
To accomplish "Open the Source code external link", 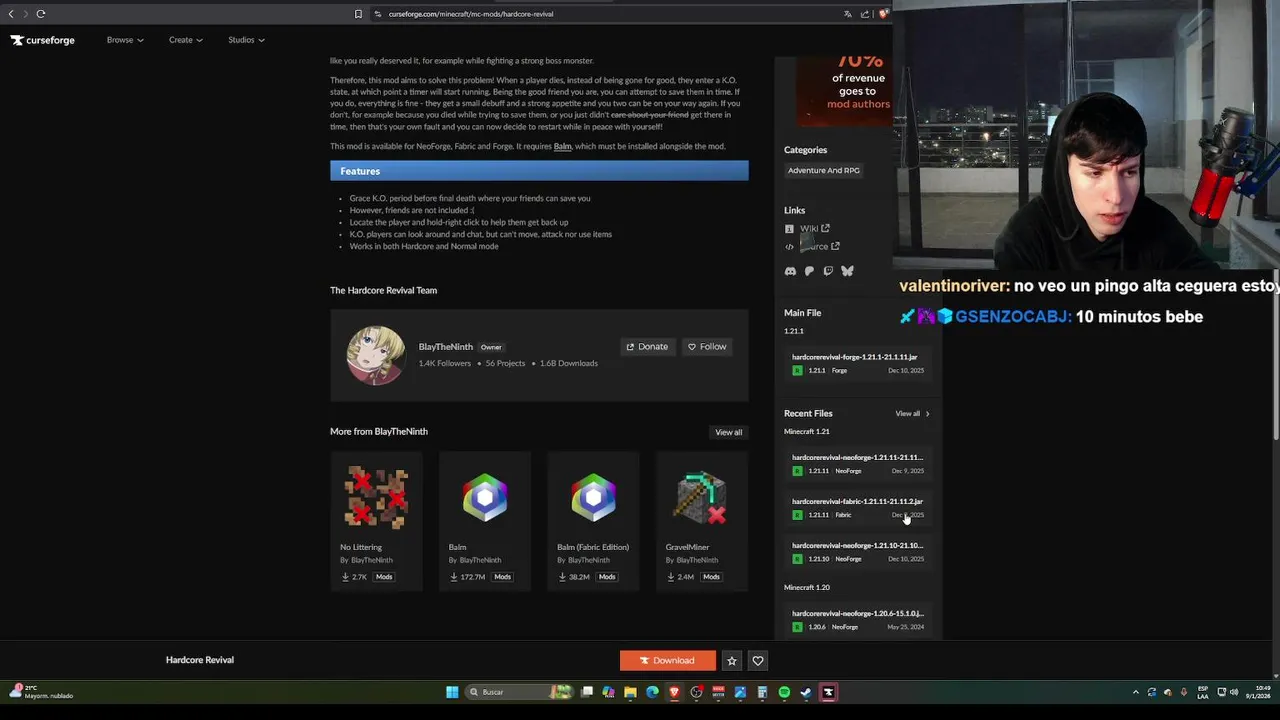I will coord(822,246).
